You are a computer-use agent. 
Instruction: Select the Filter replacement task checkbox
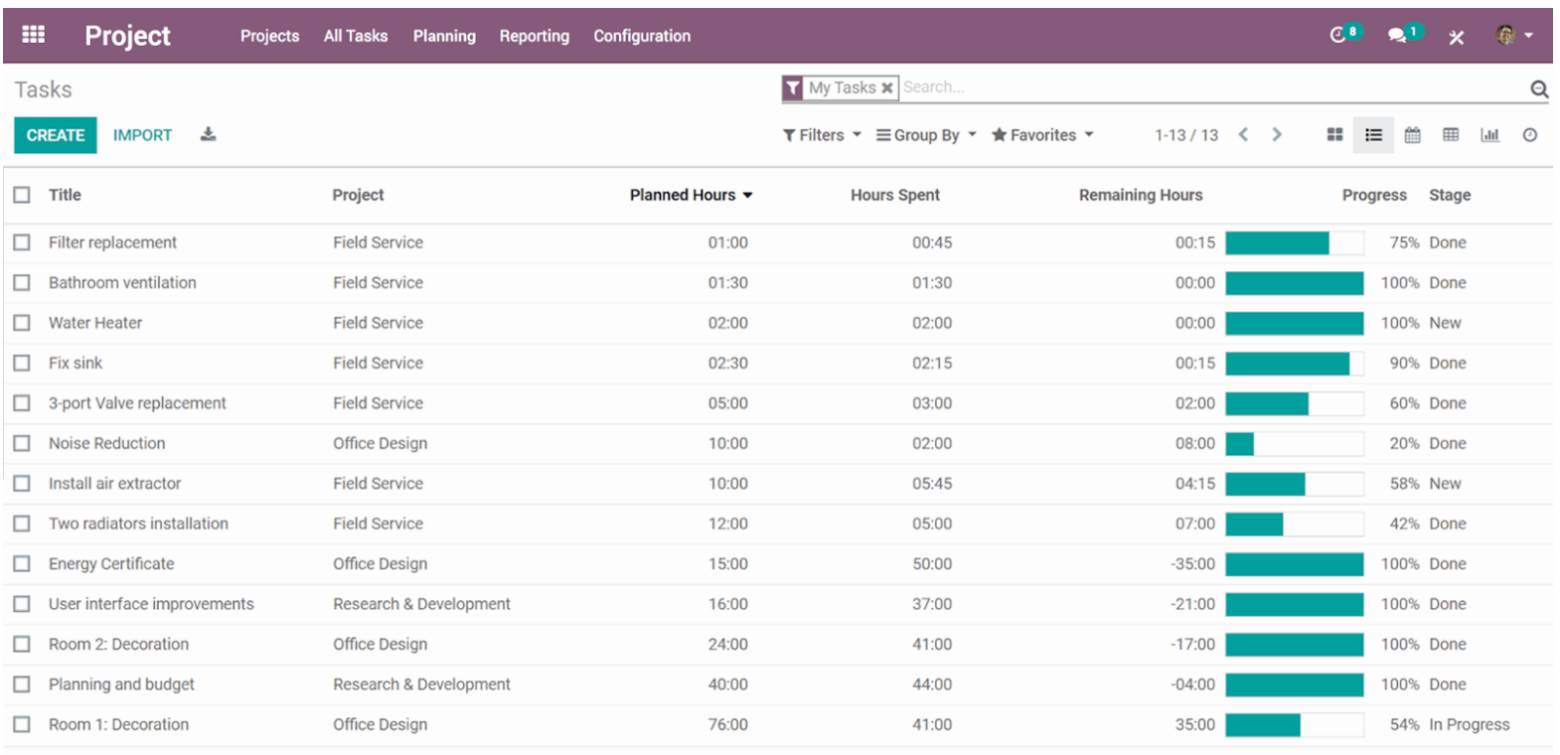click(x=22, y=242)
